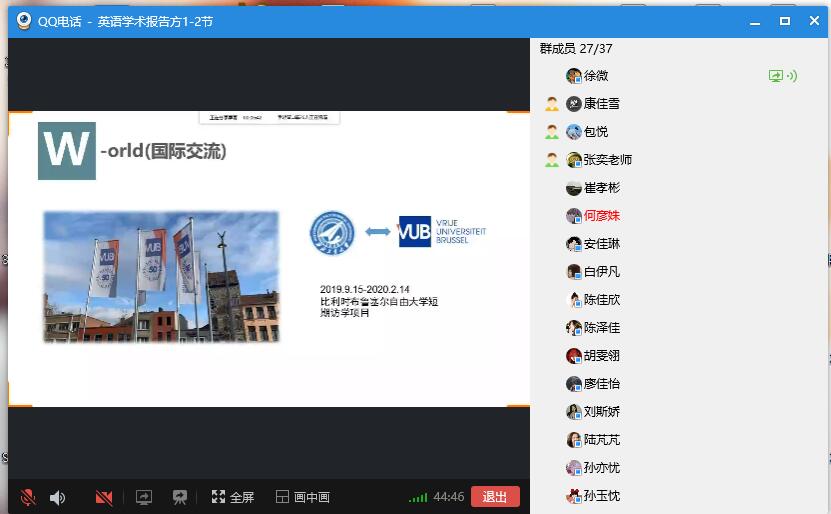831x514 pixels.
Task: Select 刘斯娇 from group members
Action: [602, 412]
